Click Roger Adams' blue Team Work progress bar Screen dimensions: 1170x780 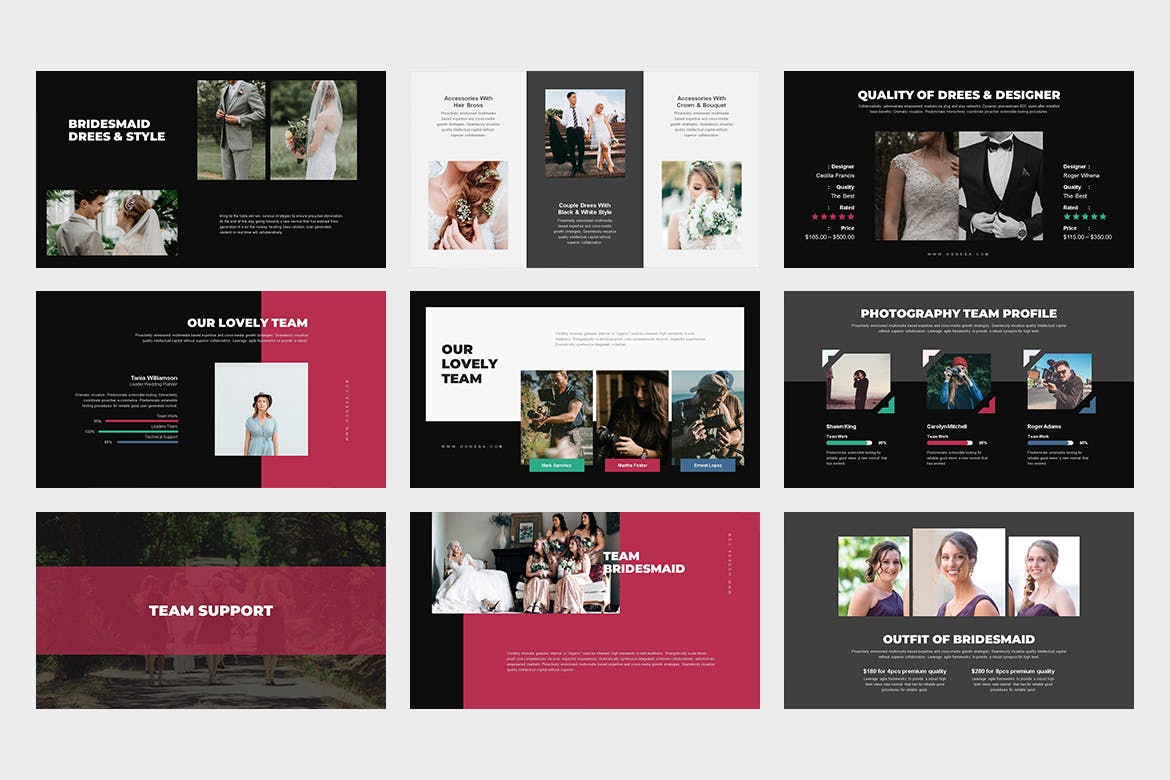point(1050,442)
